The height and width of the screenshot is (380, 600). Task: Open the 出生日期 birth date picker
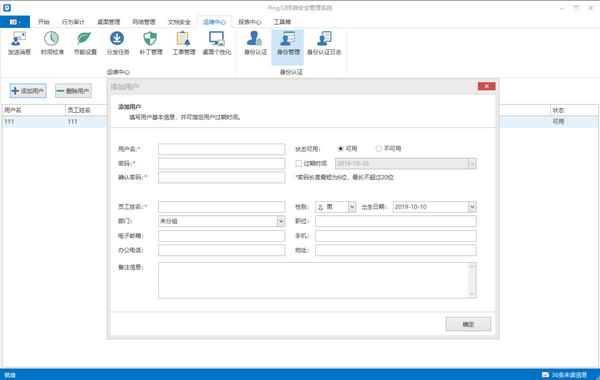[x=472, y=207]
